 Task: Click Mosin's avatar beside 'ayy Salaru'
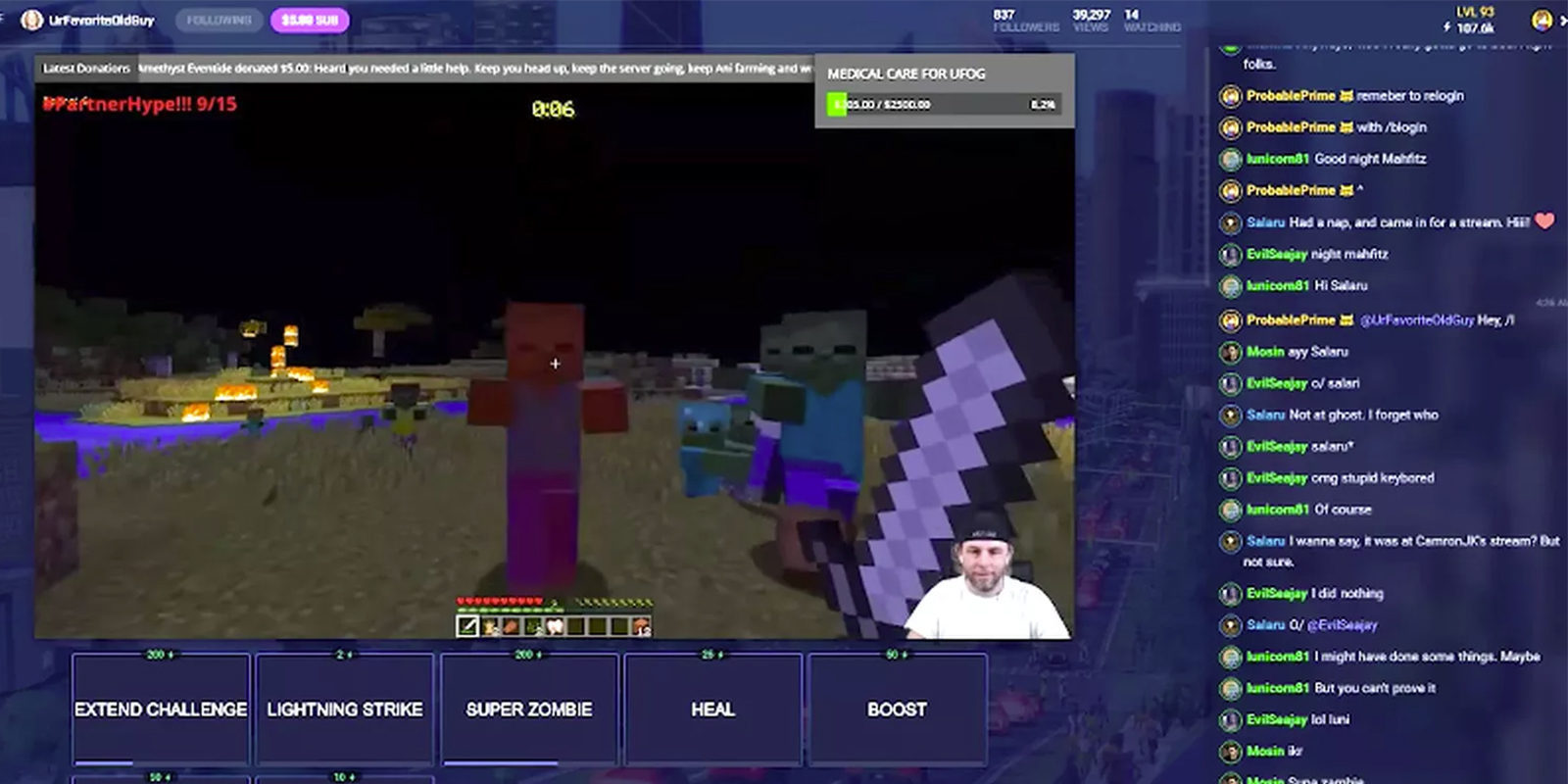coord(1230,352)
